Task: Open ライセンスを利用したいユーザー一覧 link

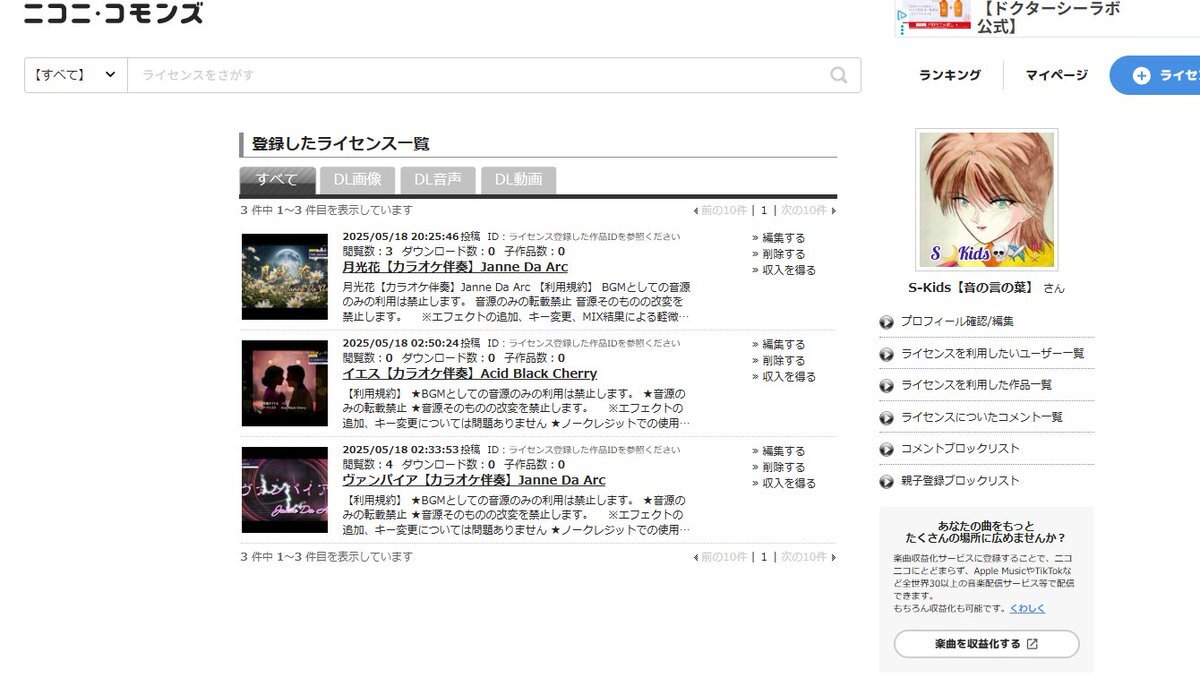Action: coord(993,354)
